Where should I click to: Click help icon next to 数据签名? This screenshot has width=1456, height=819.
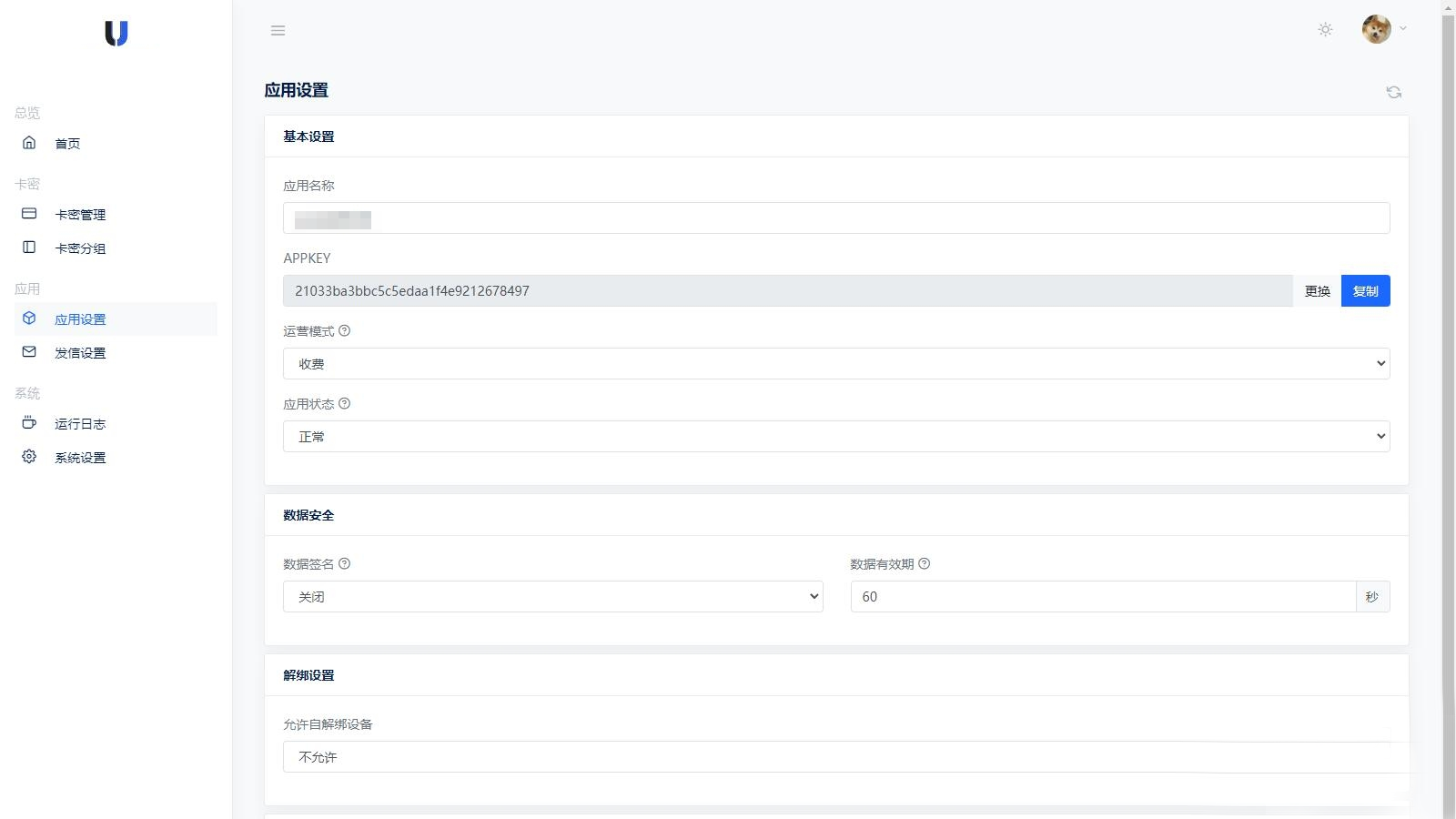344,564
